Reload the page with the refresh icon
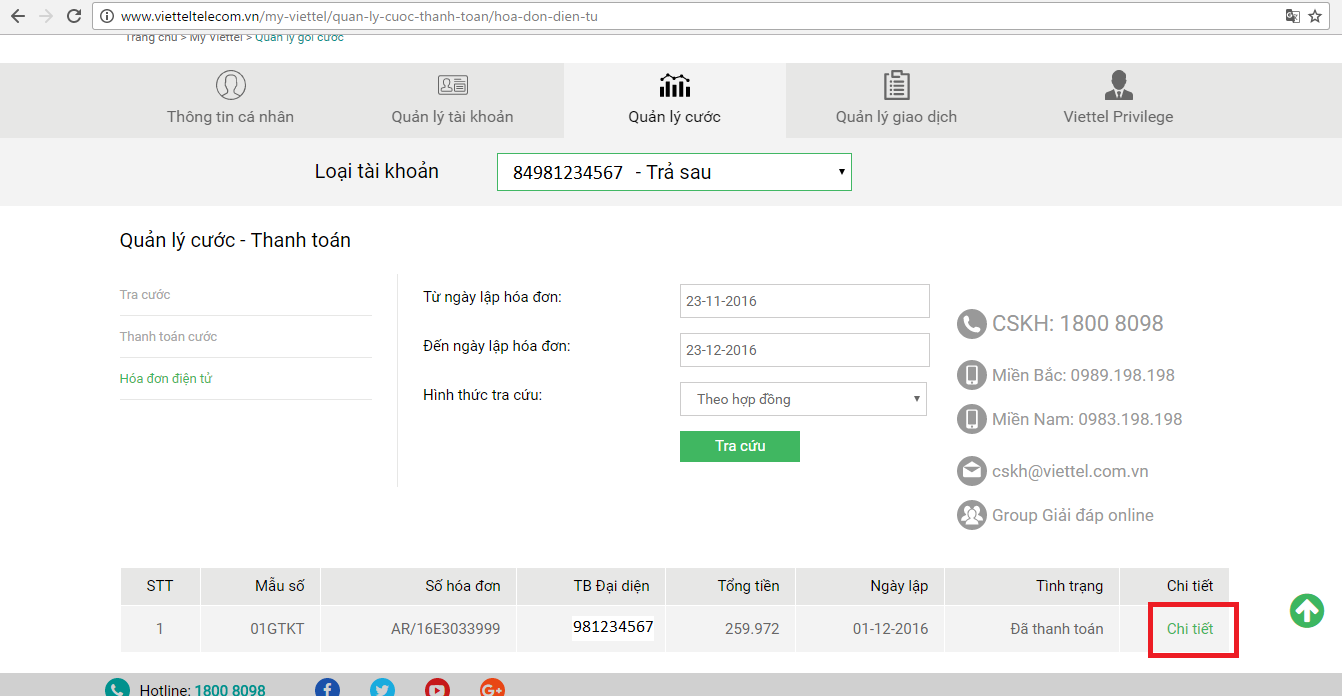The height and width of the screenshot is (696, 1342). coord(74,16)
